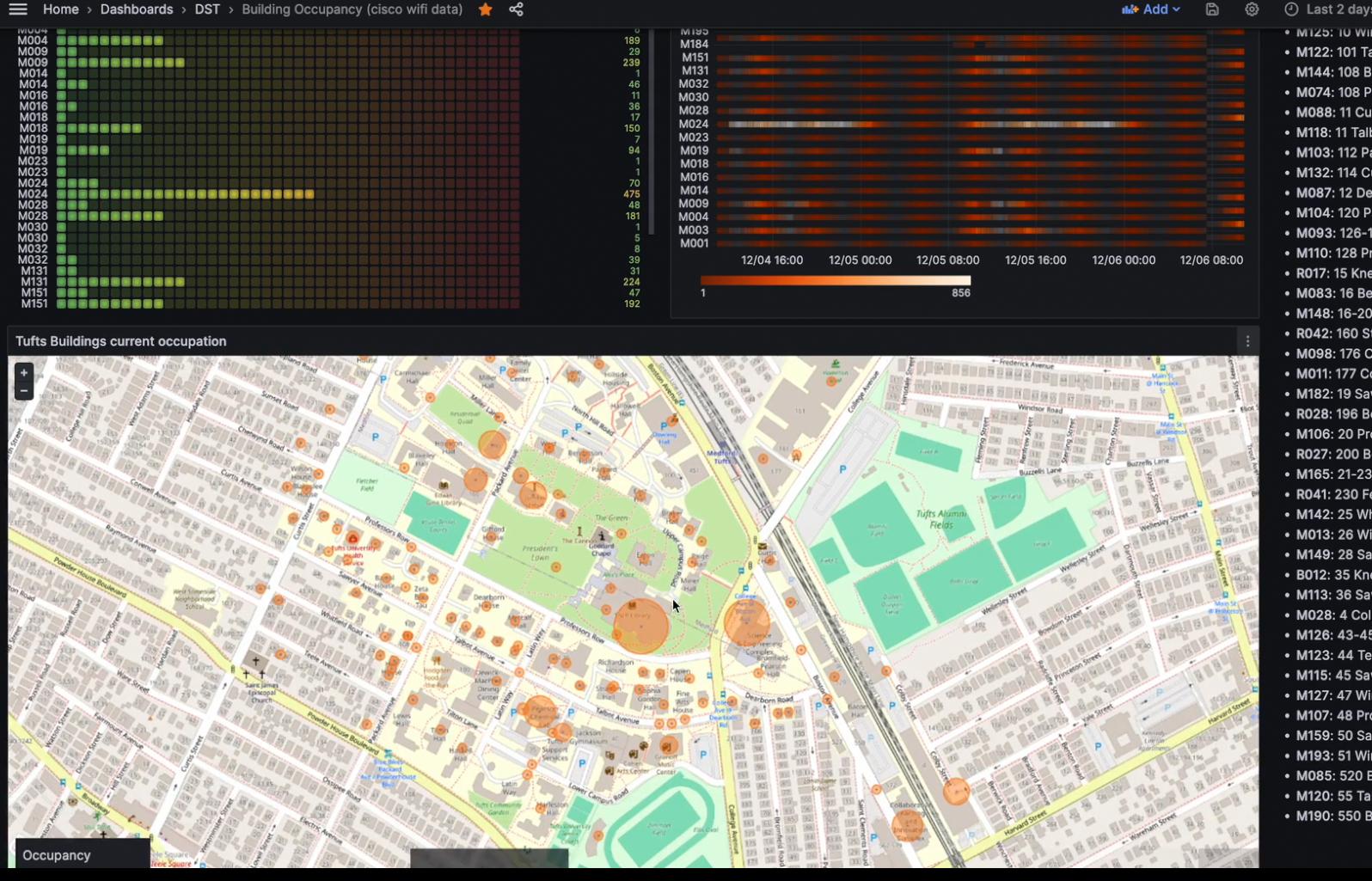Click heatmap row label M001
This screenshot has width=1372, height=881.
click(694, 243)
